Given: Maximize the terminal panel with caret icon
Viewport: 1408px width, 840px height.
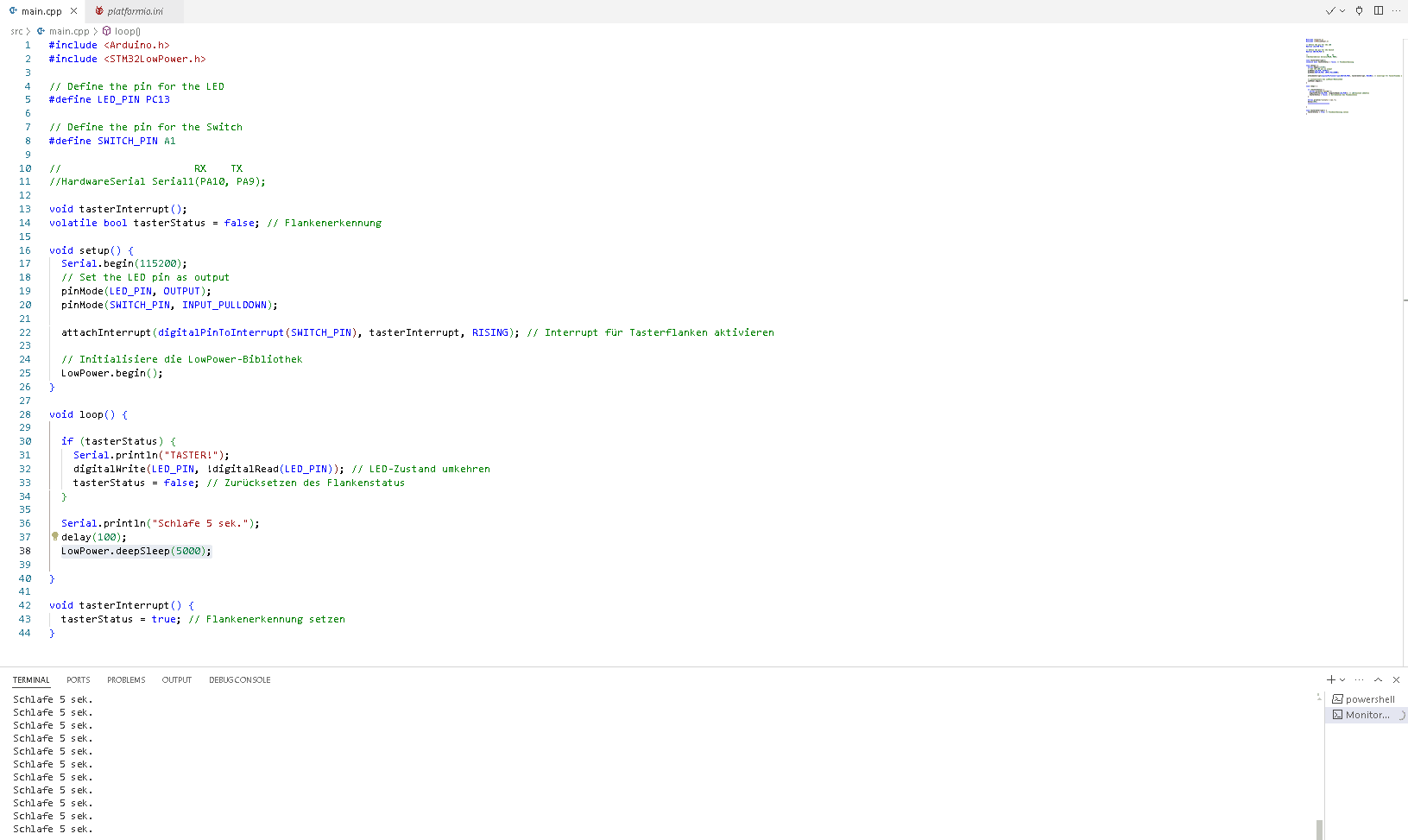Looking at the screenshot, I should 1379,680.
